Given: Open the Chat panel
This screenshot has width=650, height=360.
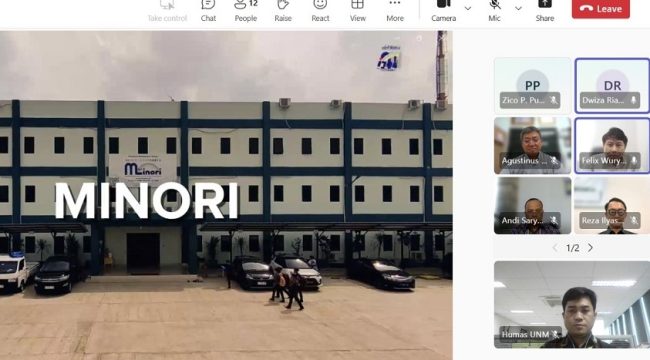Looking at the screenshot, I should (x=208, y=11).
